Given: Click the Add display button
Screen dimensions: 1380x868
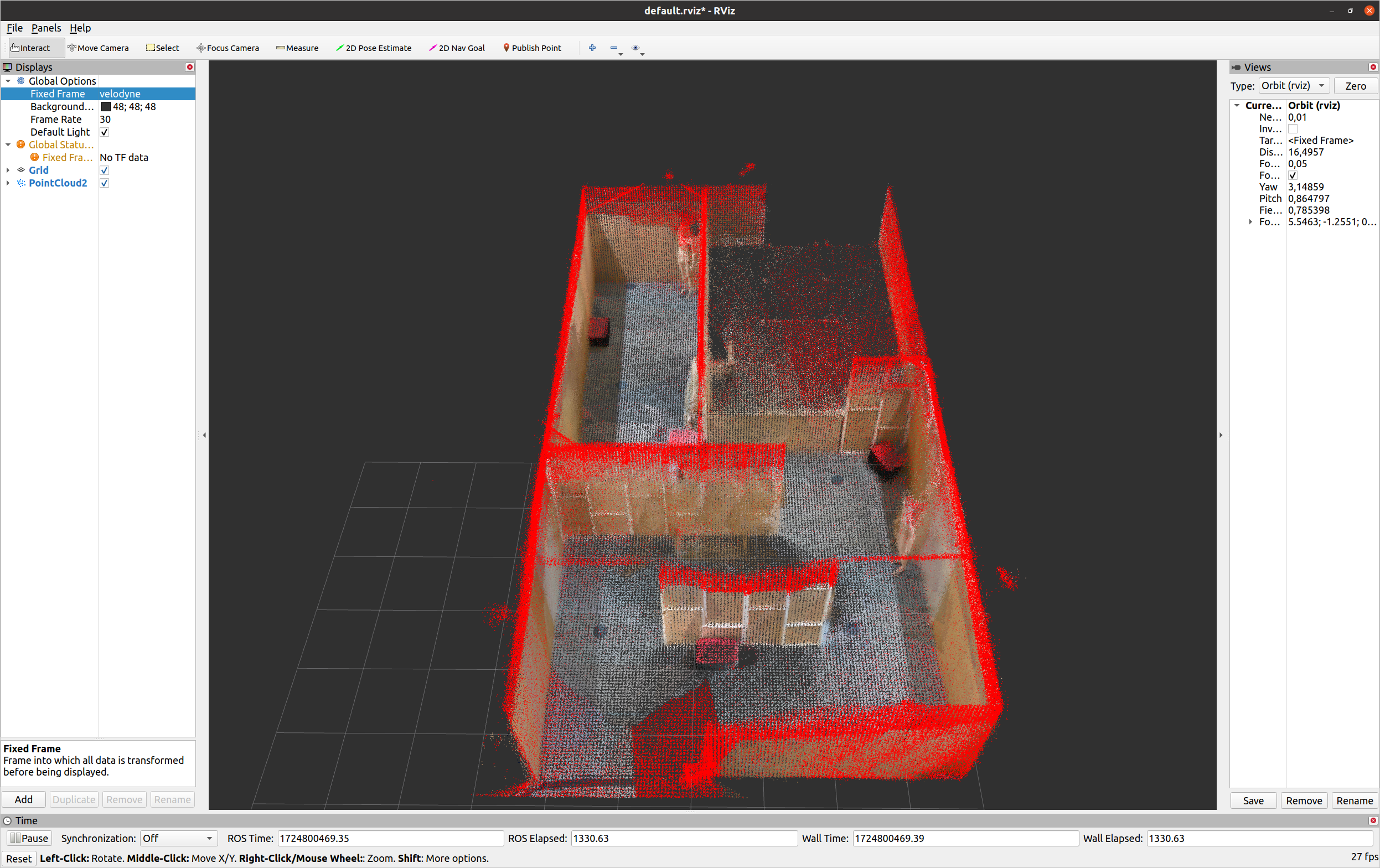Looking at the screenshot, I should point(23,799).
